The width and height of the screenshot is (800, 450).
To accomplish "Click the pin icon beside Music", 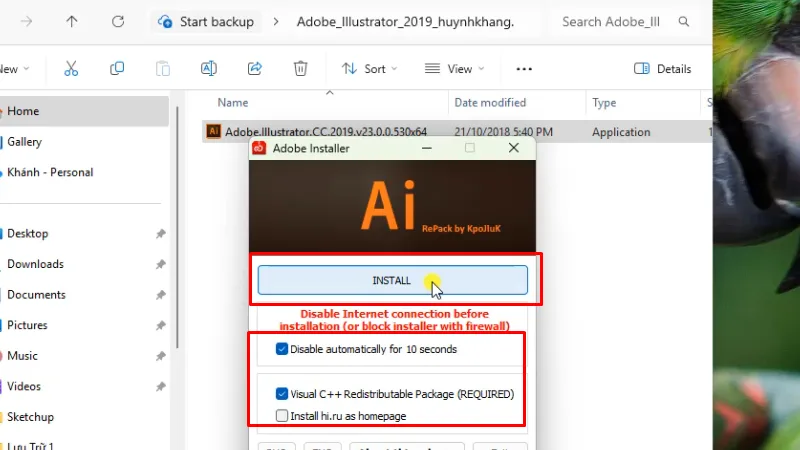I will [x=161, y=356].
